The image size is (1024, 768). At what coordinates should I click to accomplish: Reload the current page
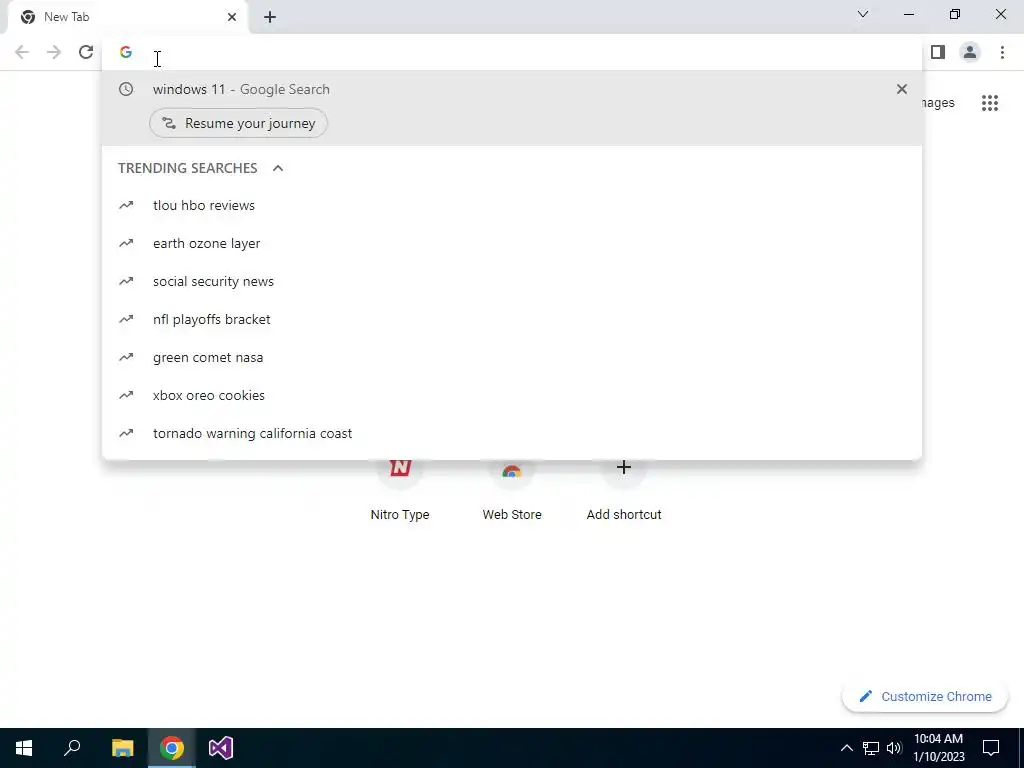click(x=86, y=52)
